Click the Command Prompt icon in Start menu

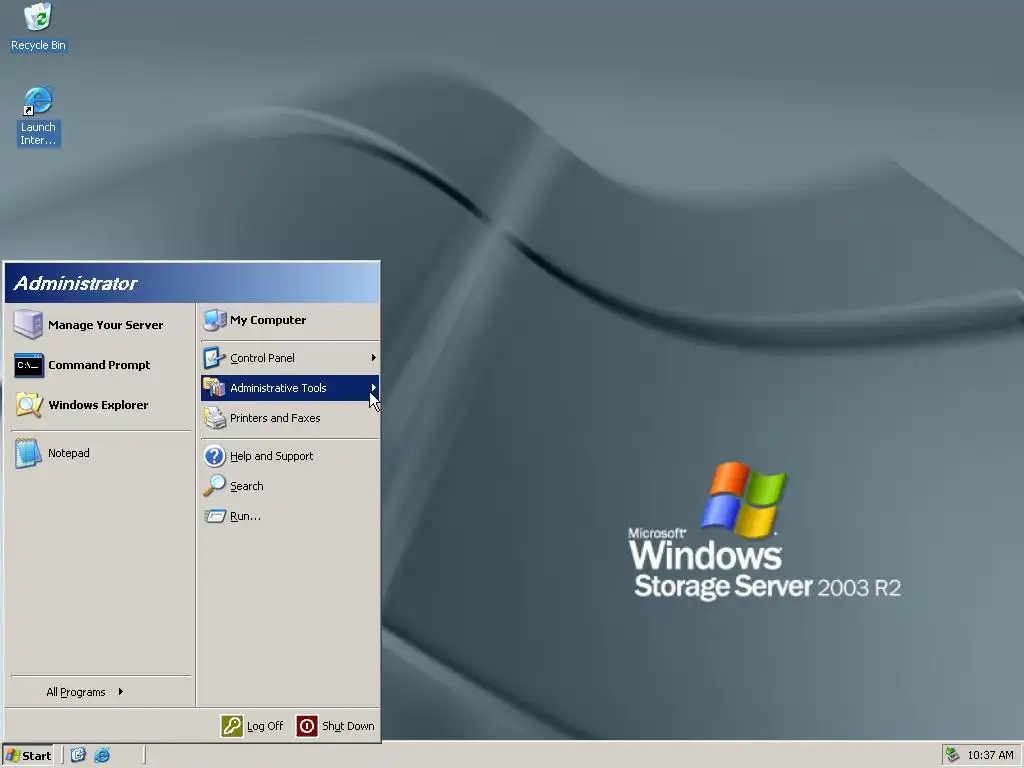29,365
